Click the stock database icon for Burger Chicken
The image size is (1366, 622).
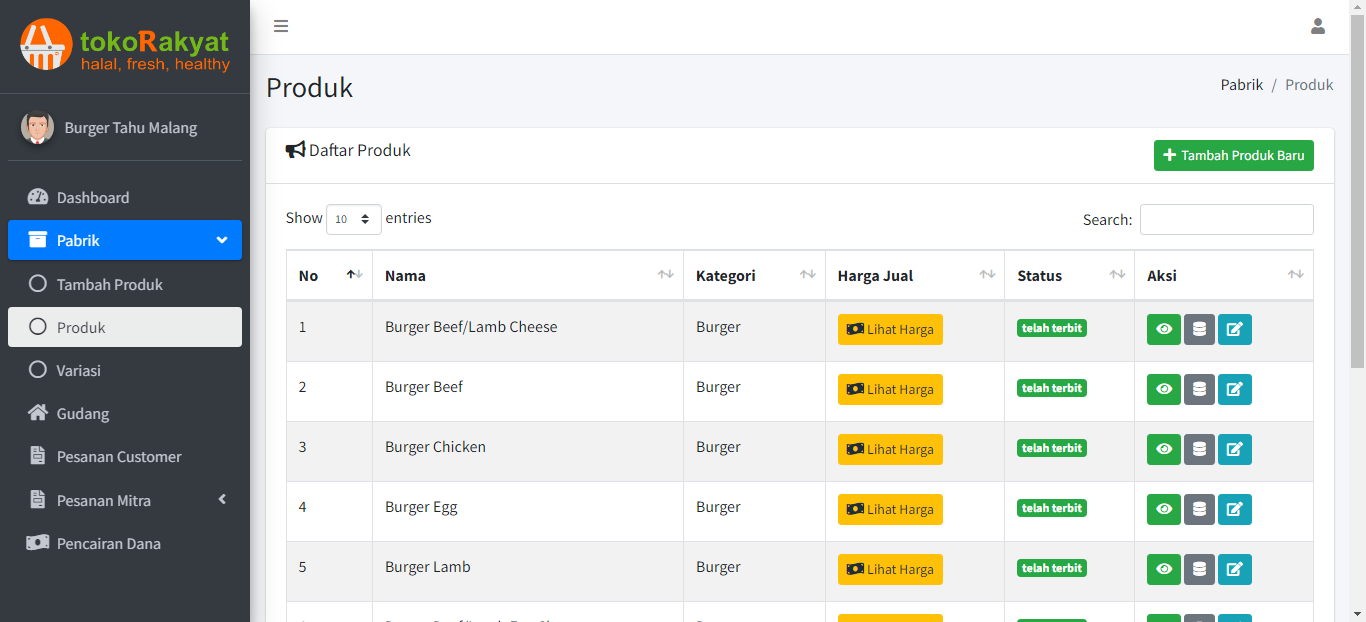tap(1199, 450)
